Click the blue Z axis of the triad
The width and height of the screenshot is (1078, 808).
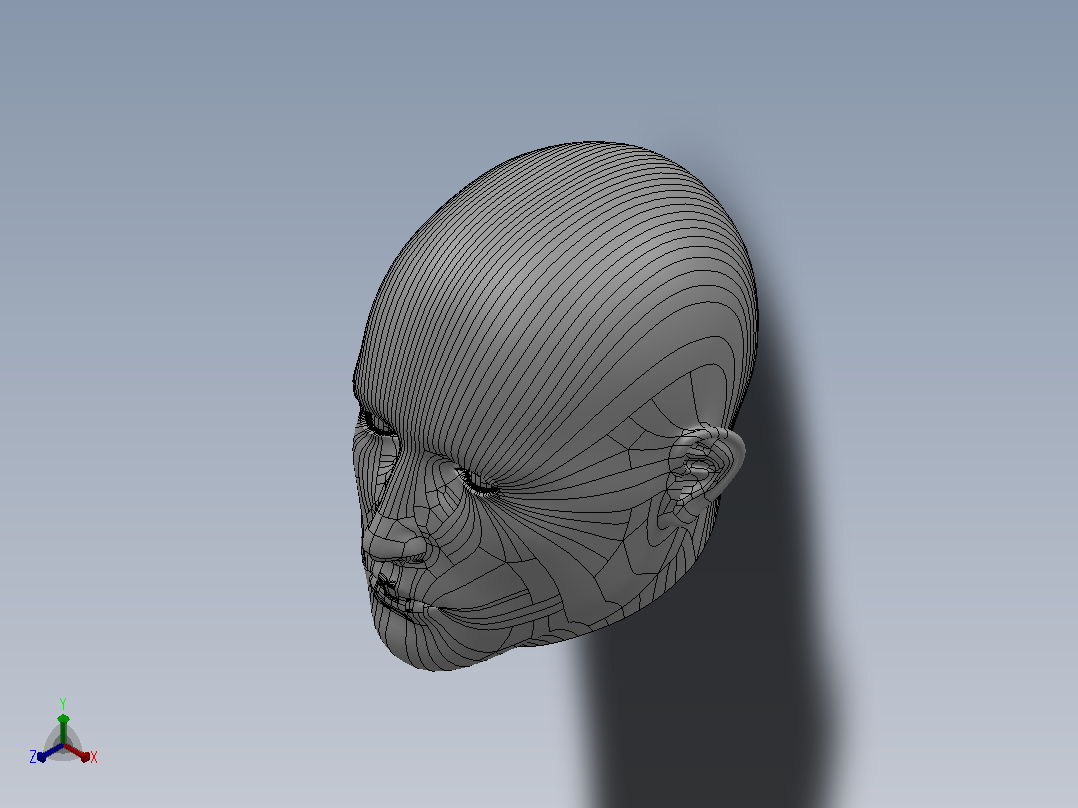pyautogui.click(x=50, y=752)
